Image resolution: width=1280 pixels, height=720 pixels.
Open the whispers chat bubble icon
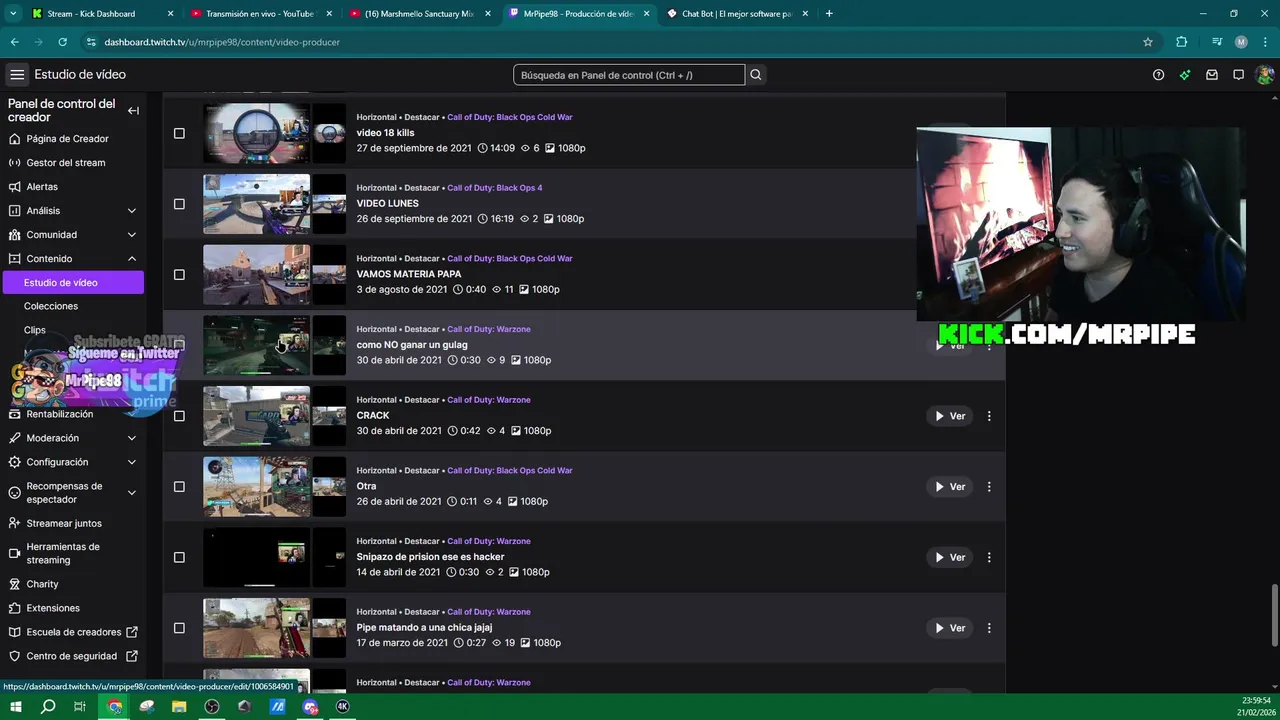coord(1238,75)
